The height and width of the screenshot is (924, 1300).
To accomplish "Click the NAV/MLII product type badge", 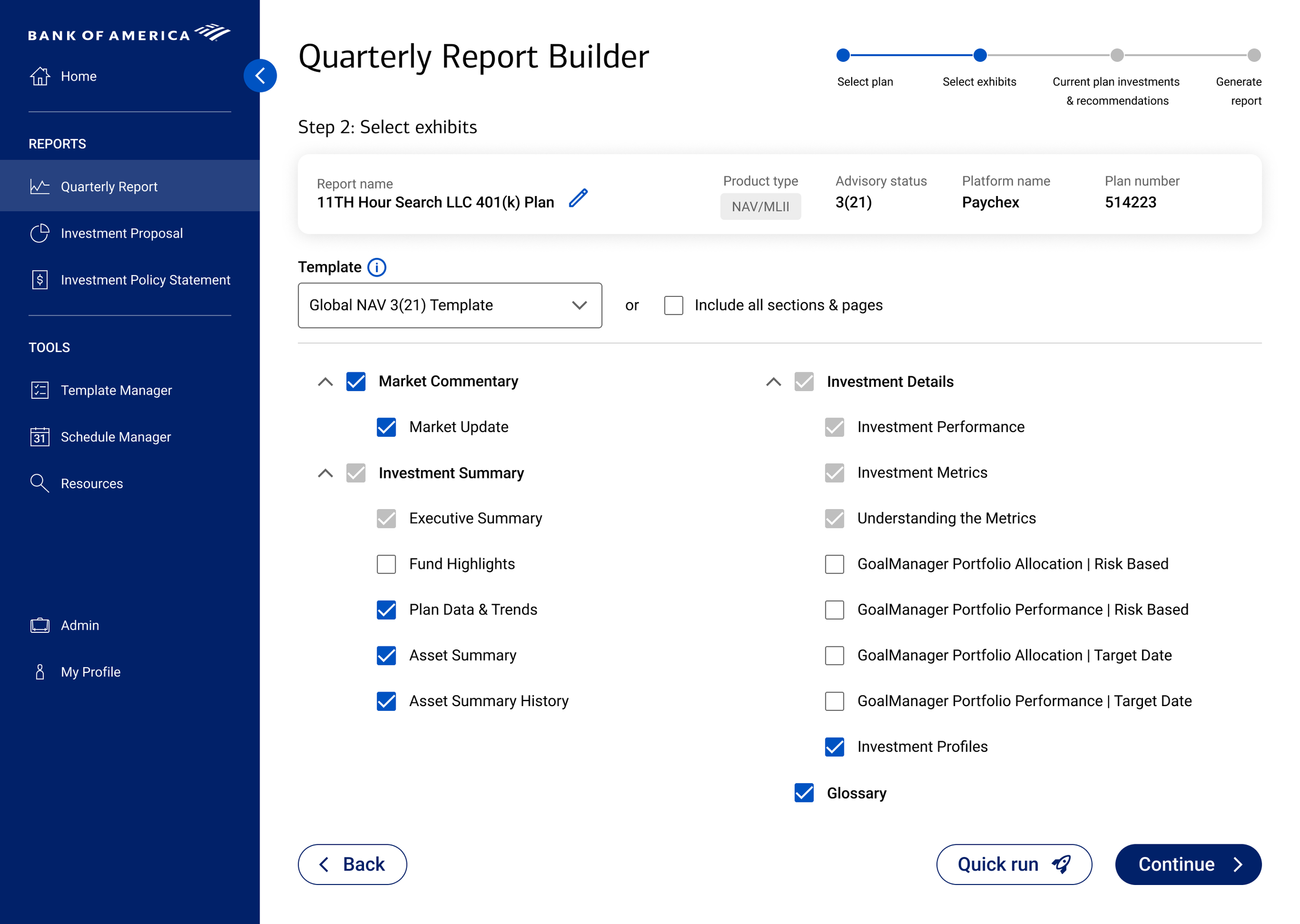I will click(x=761, y=206).
